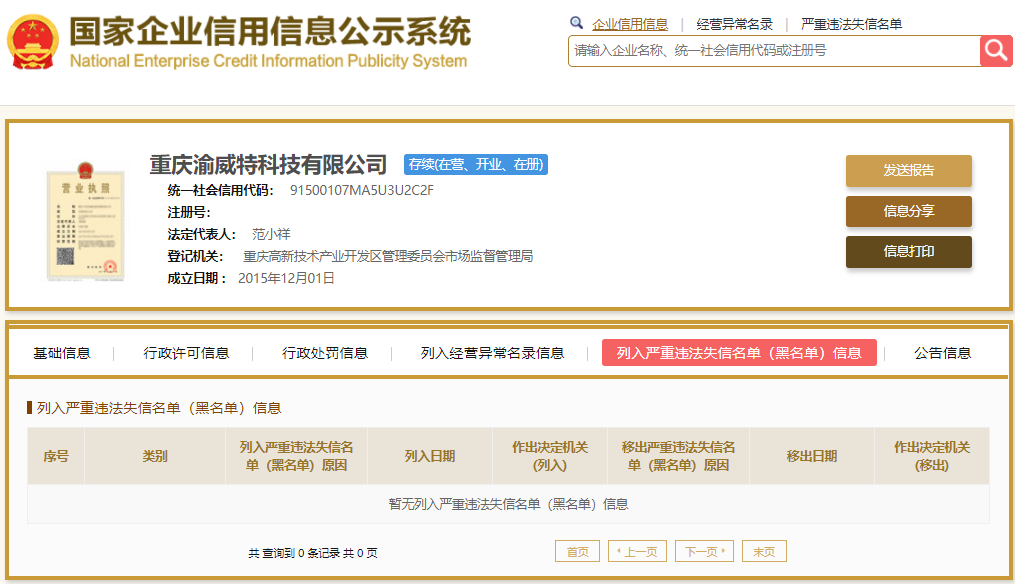The width and height of the screenshot is (1015, 584).
Task: Click the 存续(在营、开业、在册) status badge
Action: pos(476,164)
